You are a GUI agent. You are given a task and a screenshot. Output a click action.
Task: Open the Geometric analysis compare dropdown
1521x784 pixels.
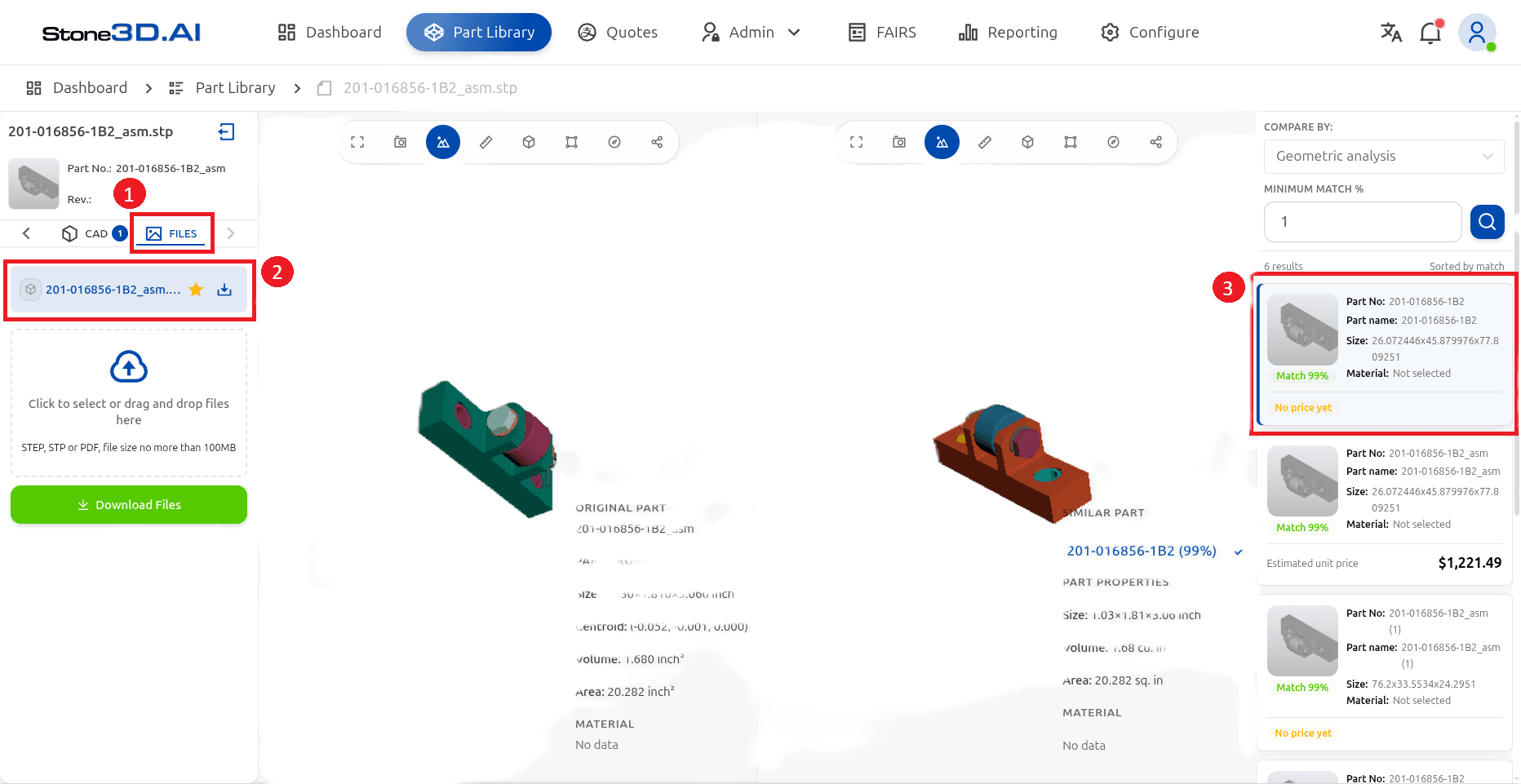1384,156
